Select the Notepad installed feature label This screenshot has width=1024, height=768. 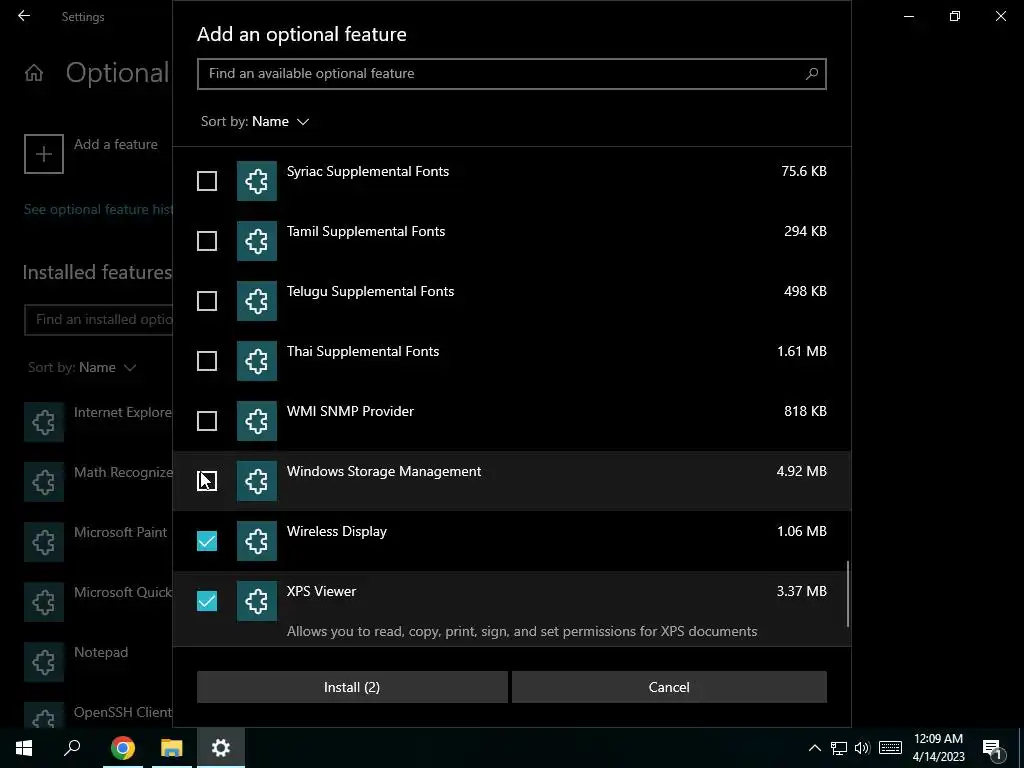point(101,652)
